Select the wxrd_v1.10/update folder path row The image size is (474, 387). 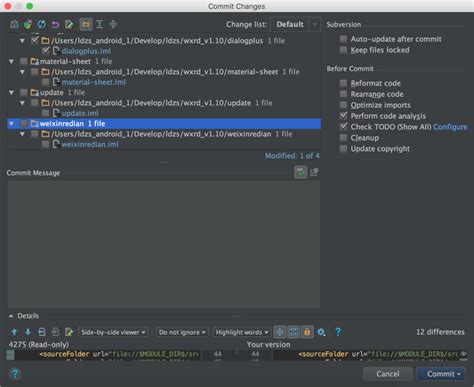[x=164, y=103]
